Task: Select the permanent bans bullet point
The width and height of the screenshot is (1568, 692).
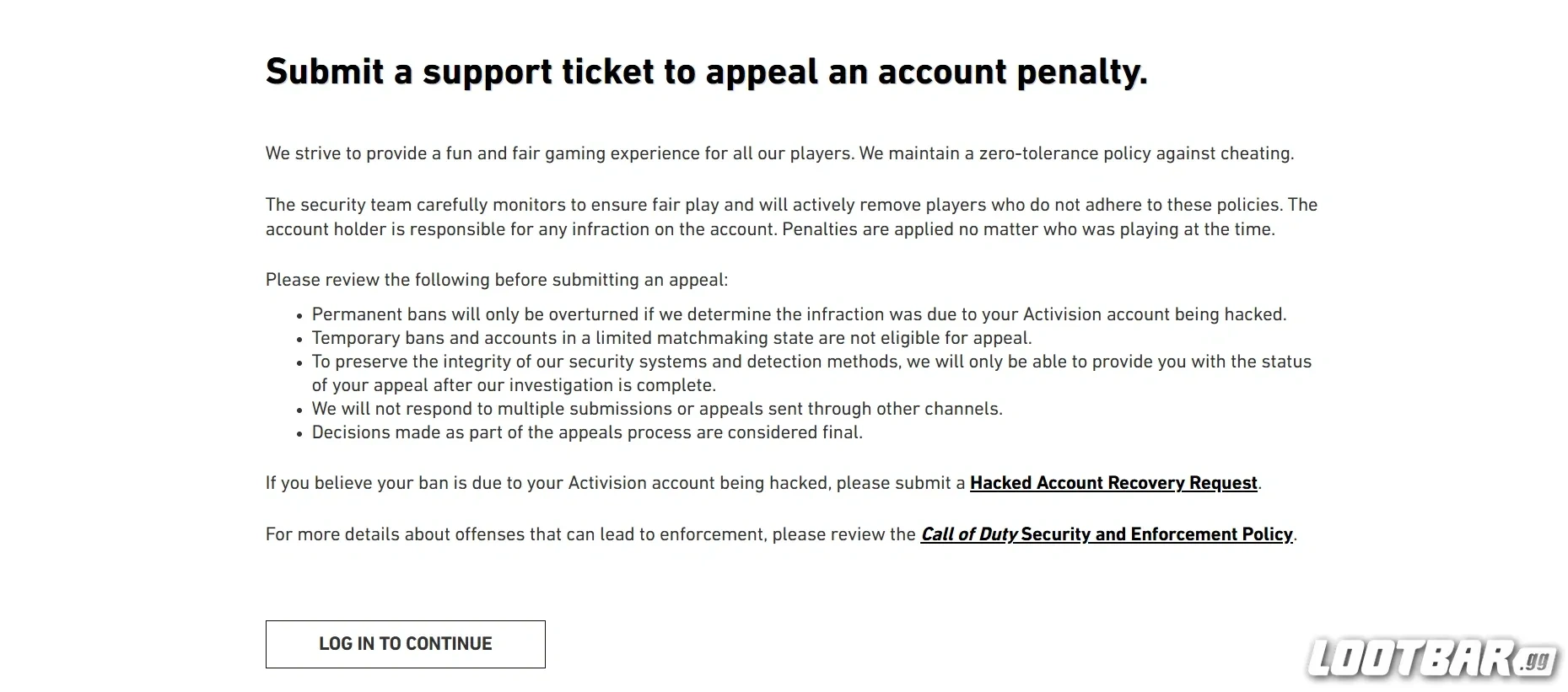Action: [x=800, y=314]
